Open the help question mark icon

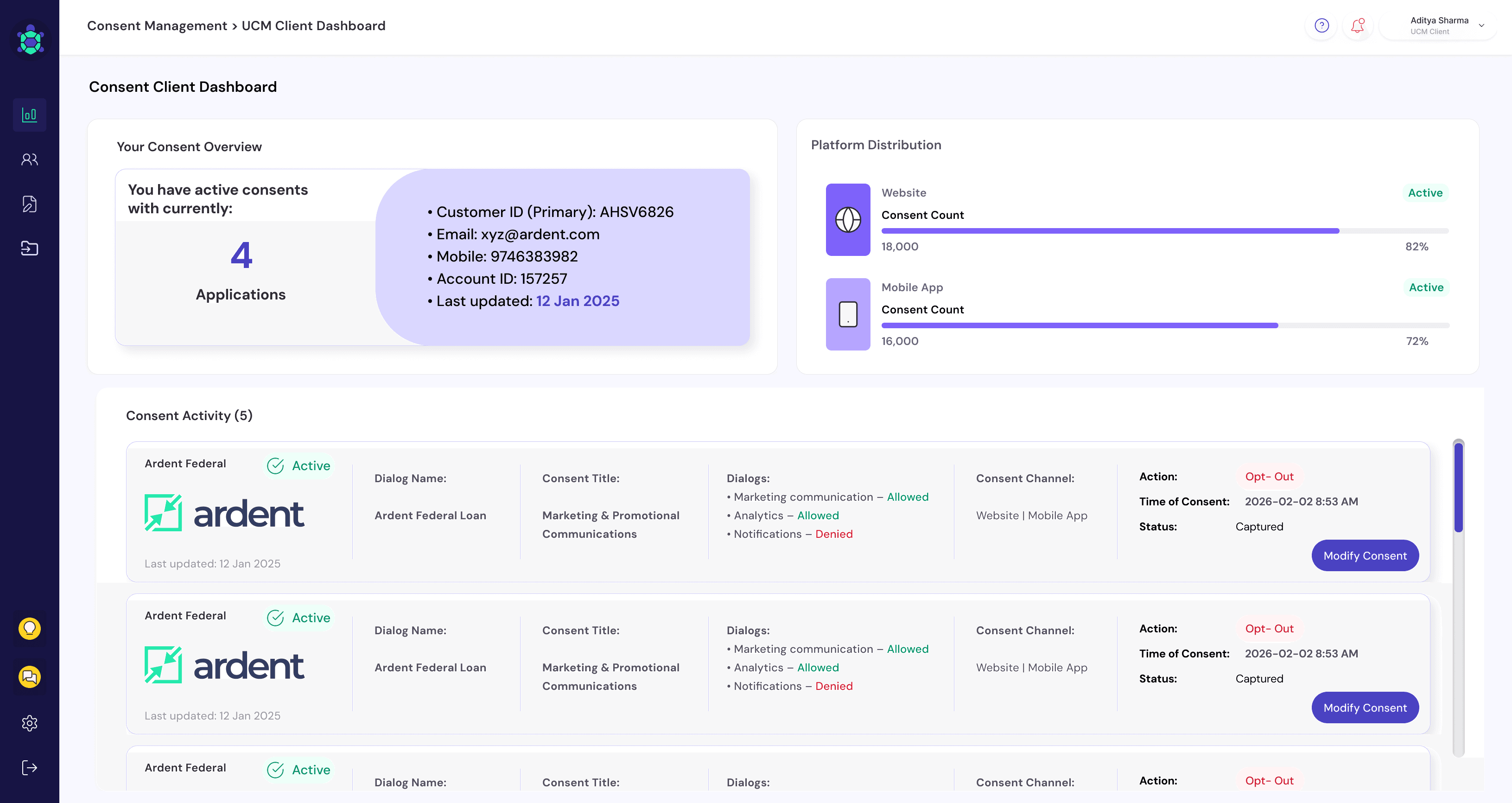tap(1322, 26)
